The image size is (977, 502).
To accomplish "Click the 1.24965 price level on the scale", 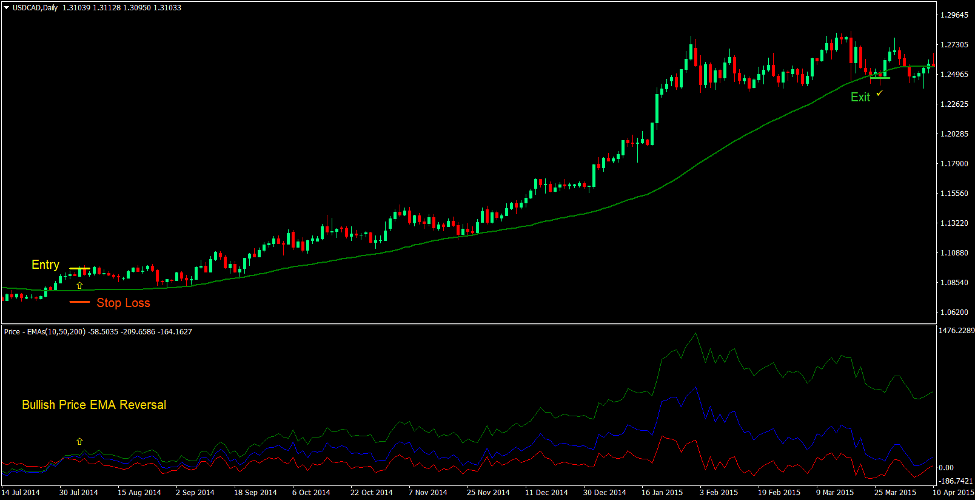I will (x=955, y=75).
